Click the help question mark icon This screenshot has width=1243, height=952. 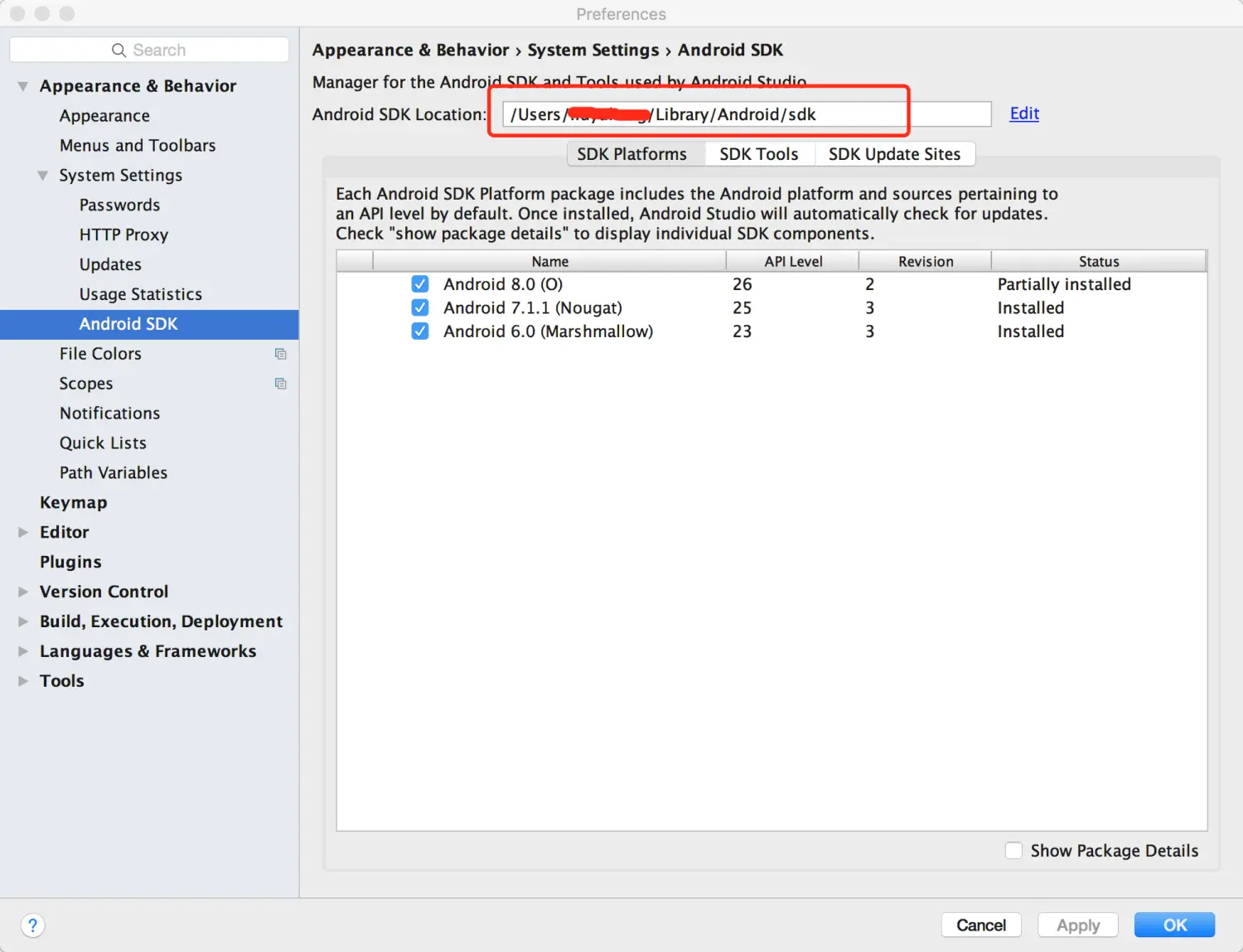tap(32, 925)
